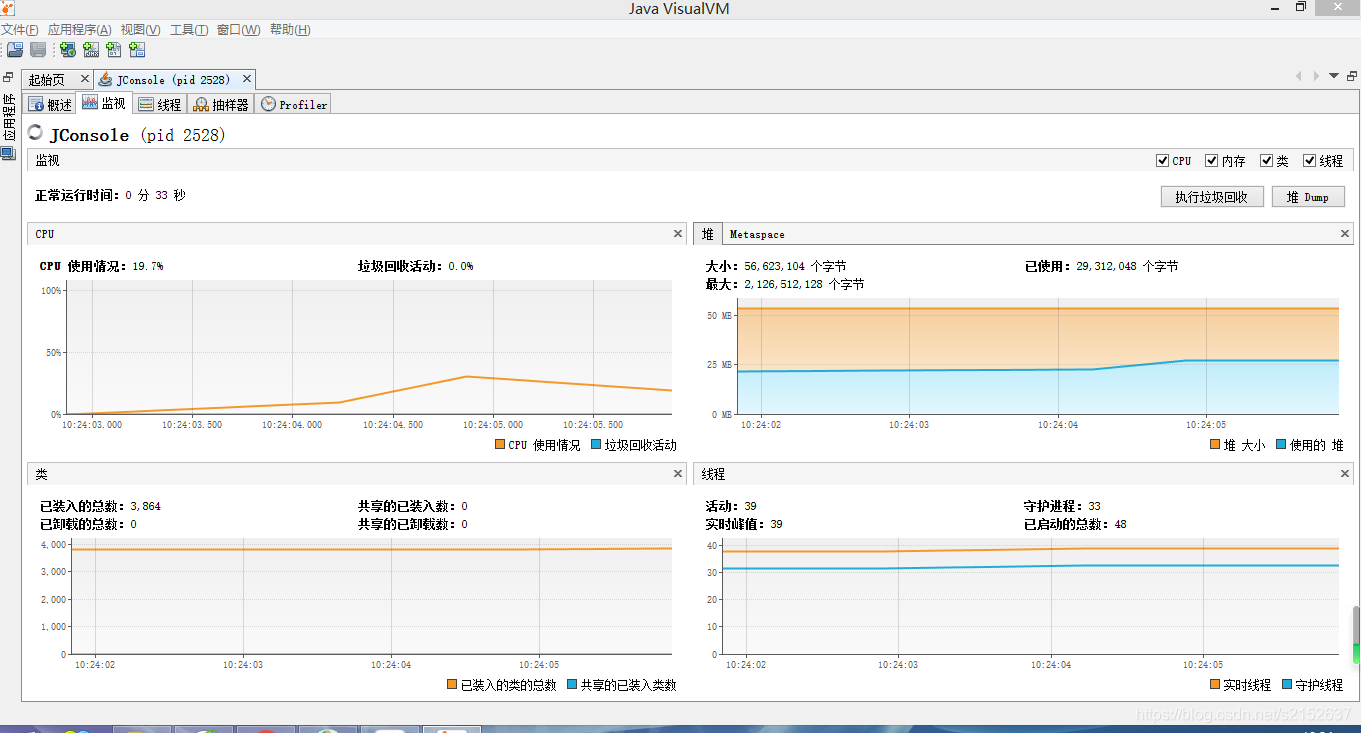
Task: Click the Load snapshot toolbar icon
Action: click(14, 50)
